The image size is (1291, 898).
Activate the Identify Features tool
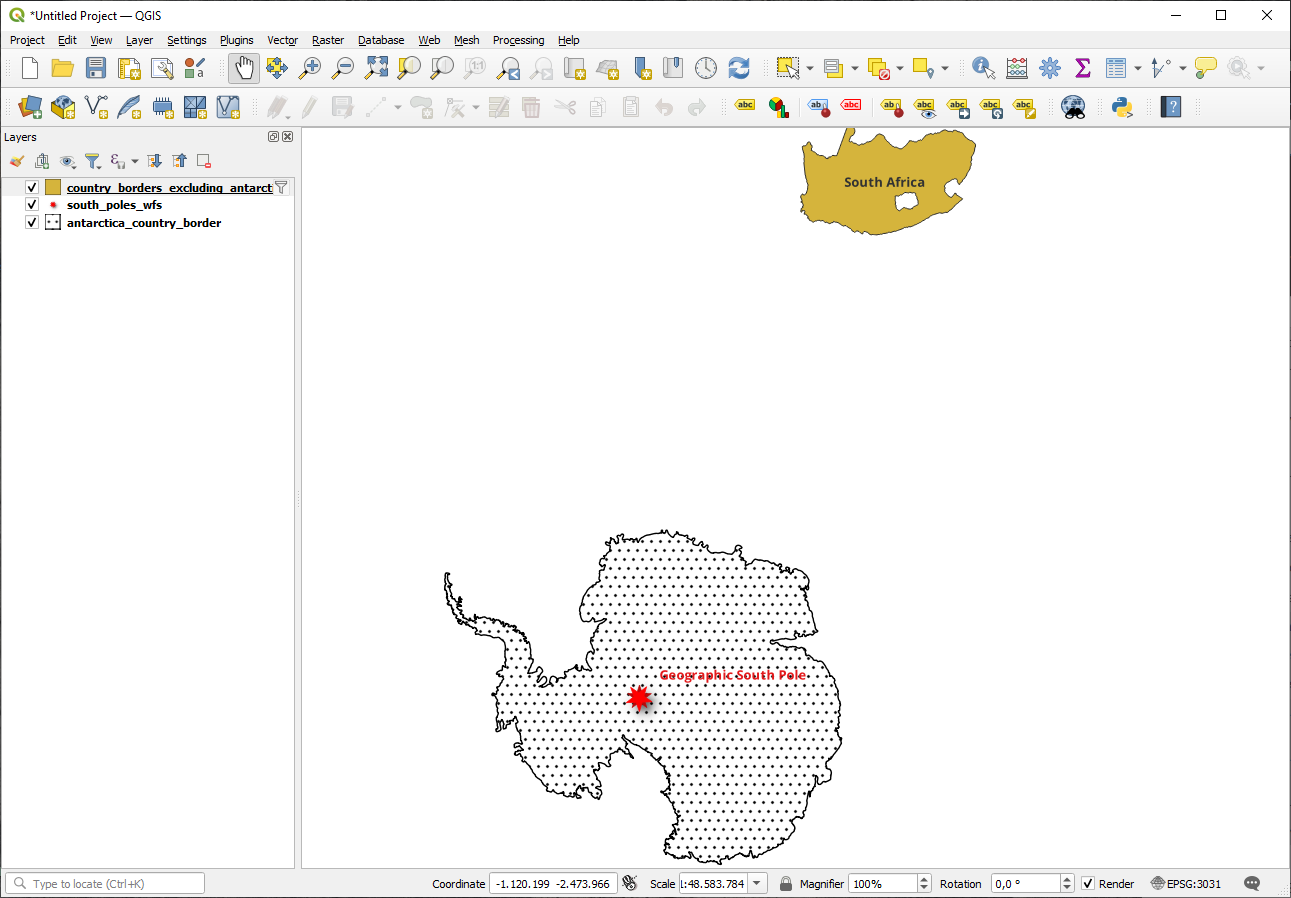coord(983,68)
